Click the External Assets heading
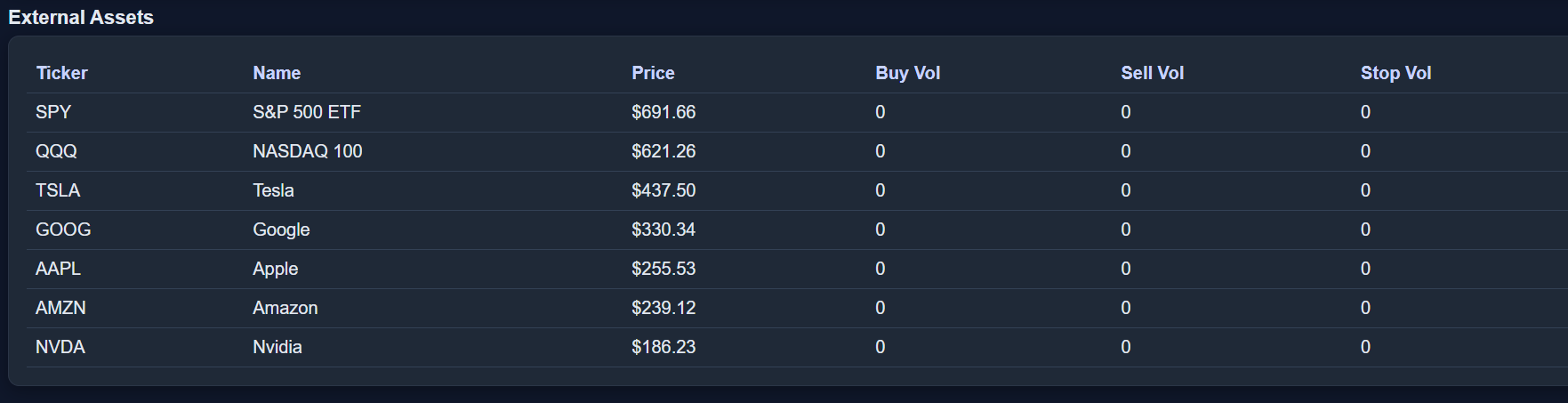The image size is (1568, 403). pos(81,18)
